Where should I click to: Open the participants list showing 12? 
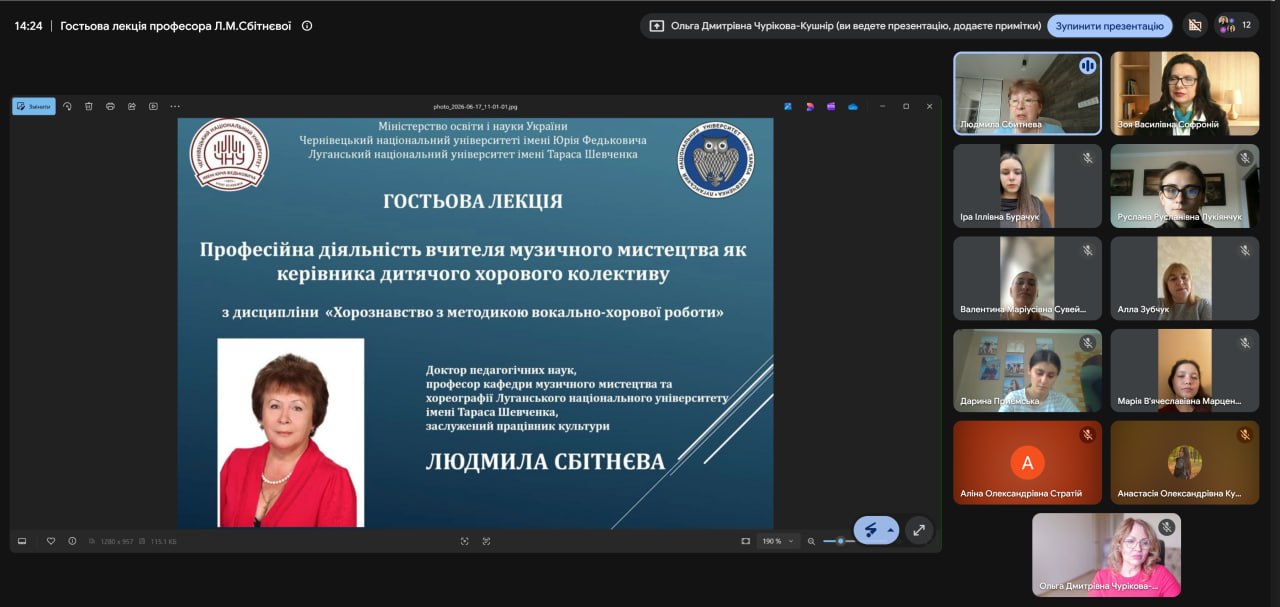[x=1236, y=26]
